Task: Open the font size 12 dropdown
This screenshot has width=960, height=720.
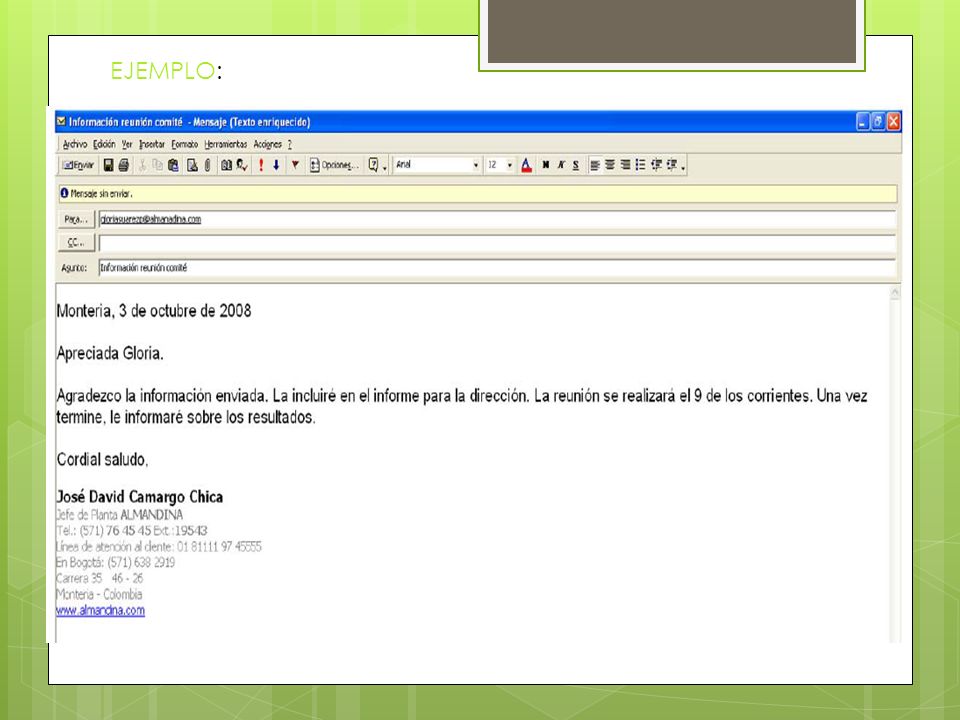Action: (509, 165)
